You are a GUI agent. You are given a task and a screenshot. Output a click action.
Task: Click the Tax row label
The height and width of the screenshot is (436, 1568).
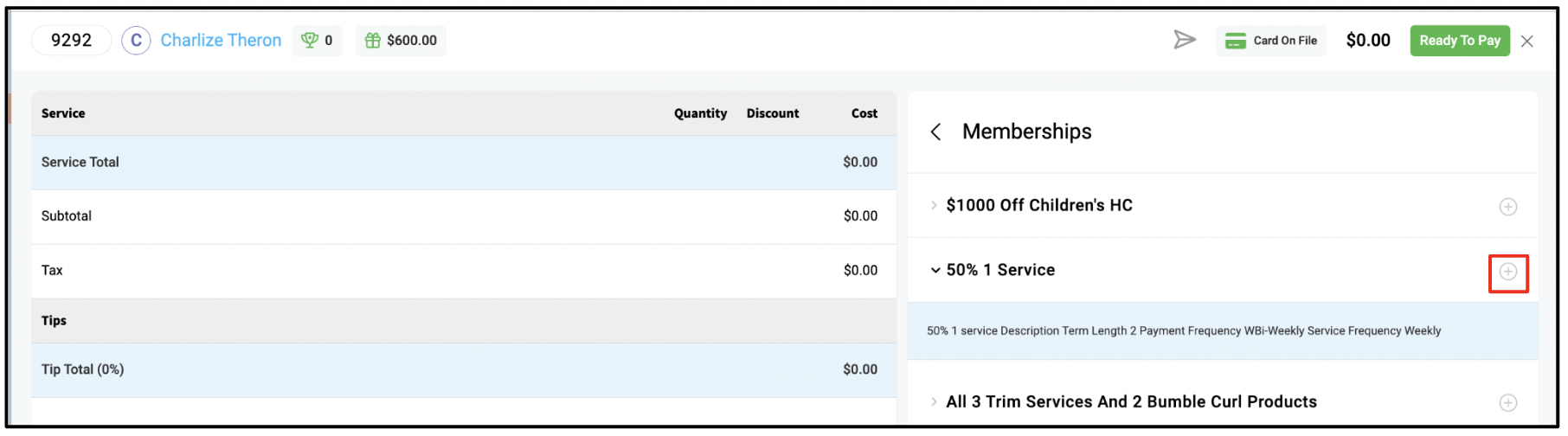52,270
